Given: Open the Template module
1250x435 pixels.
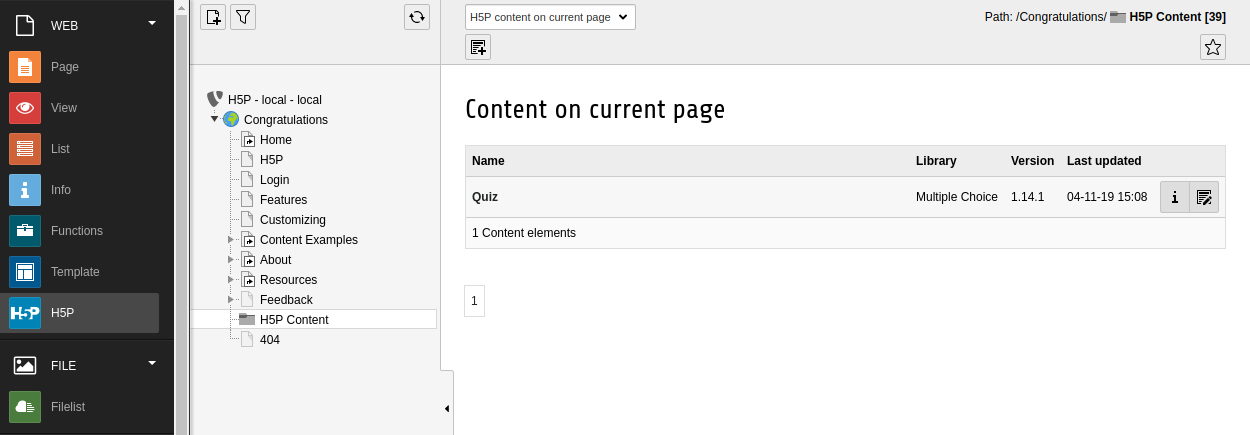Looking at the screenshot, I should pyautogui.click(x=80, y=272).
